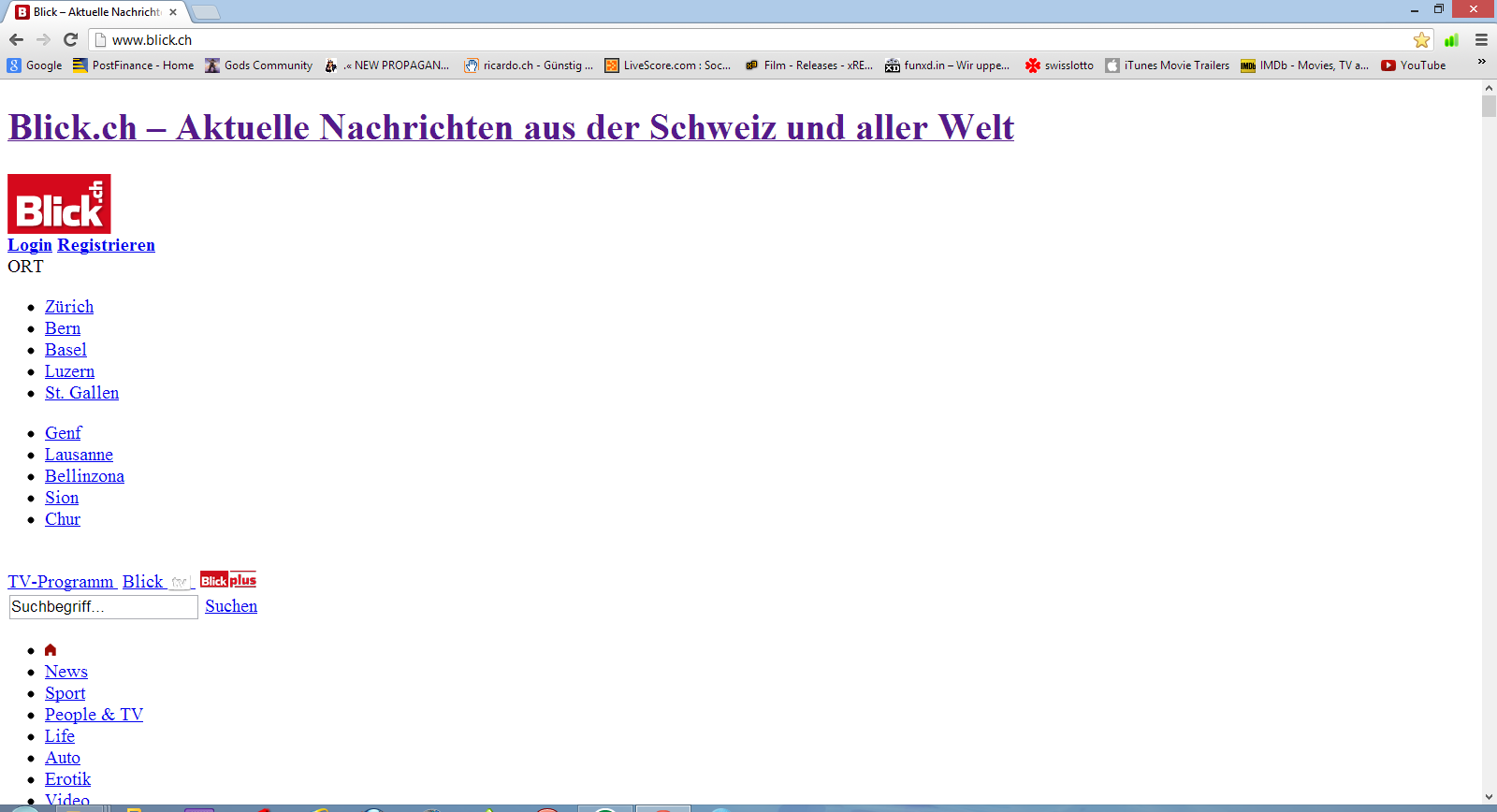The width and height of the screenshot is (1497, 812).
Task: Select Sion from the location list
Action: tap(62, 498)
